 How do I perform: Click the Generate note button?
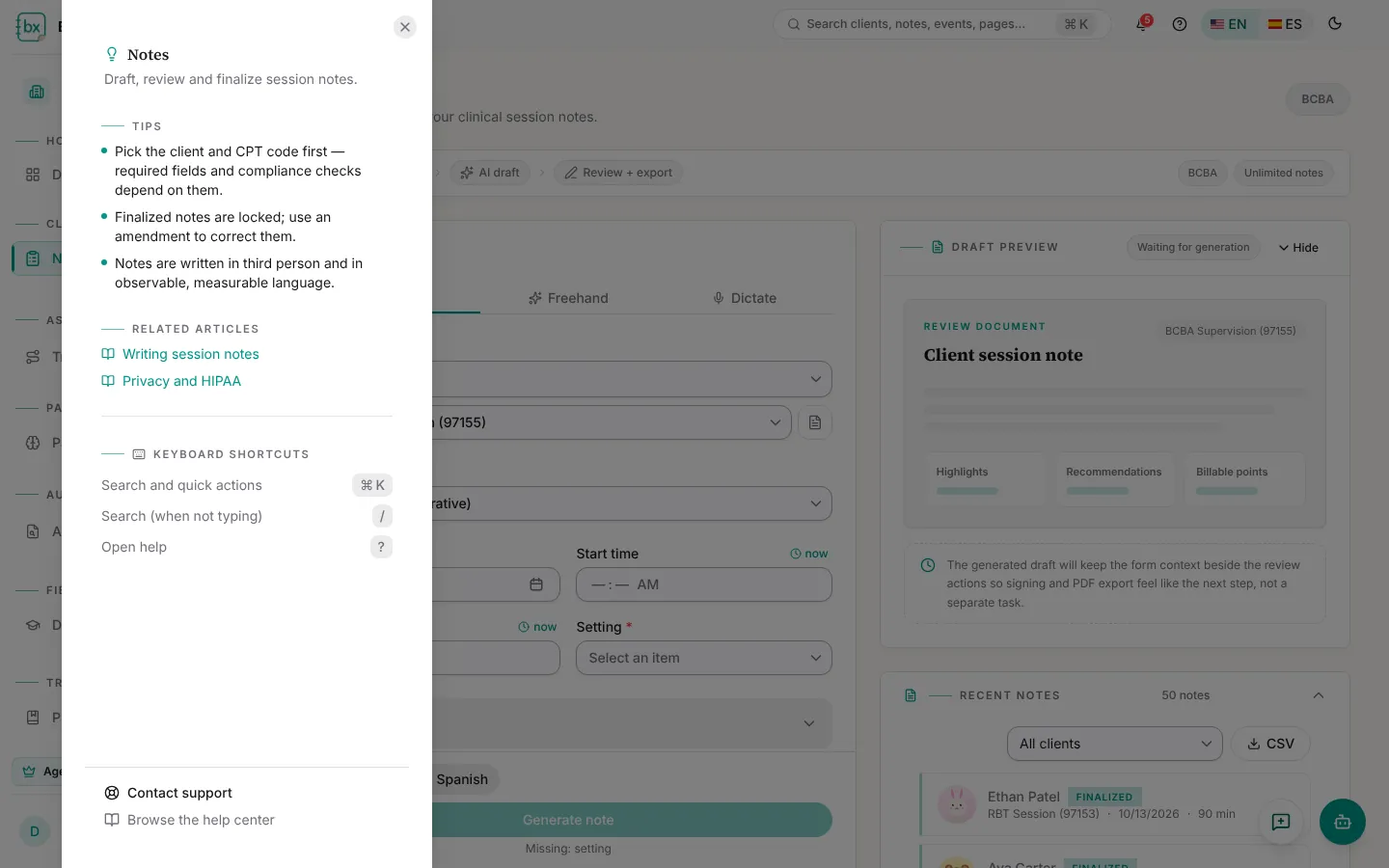569,820
